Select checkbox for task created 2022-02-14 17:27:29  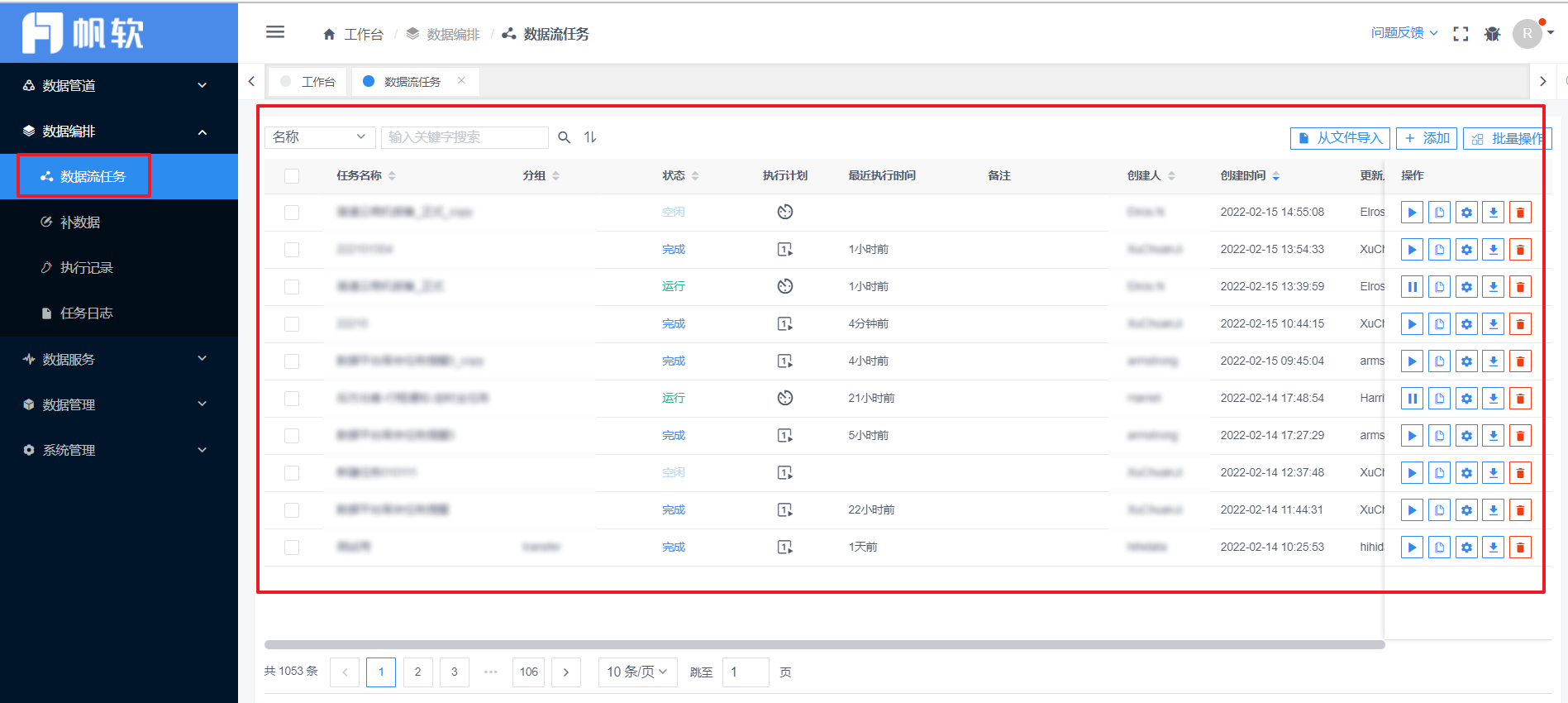(x=292, y=436)
